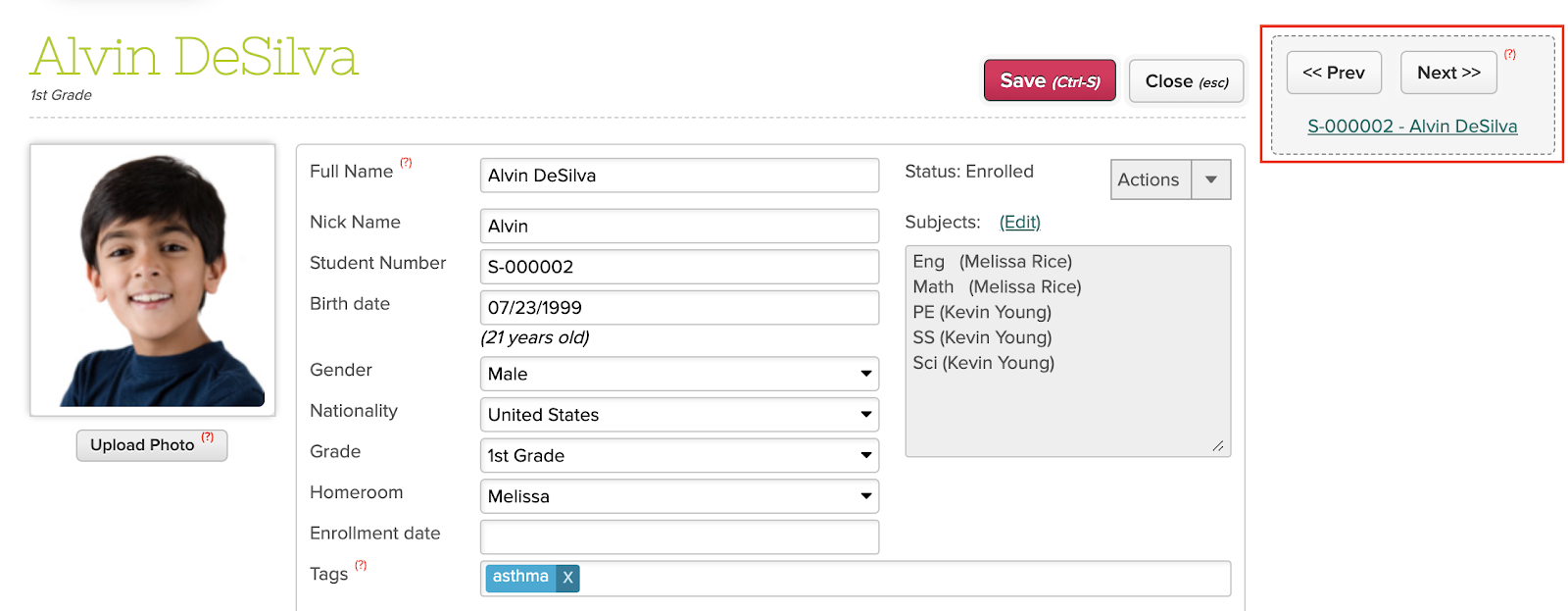Click the Birth date input field

(679, 308)
